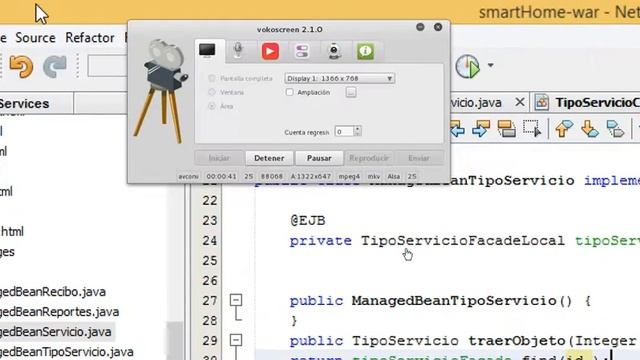This screenshot has width=640, height=360.
Task: Click the find next occurrence arrow icon
Action: (481, 129)
